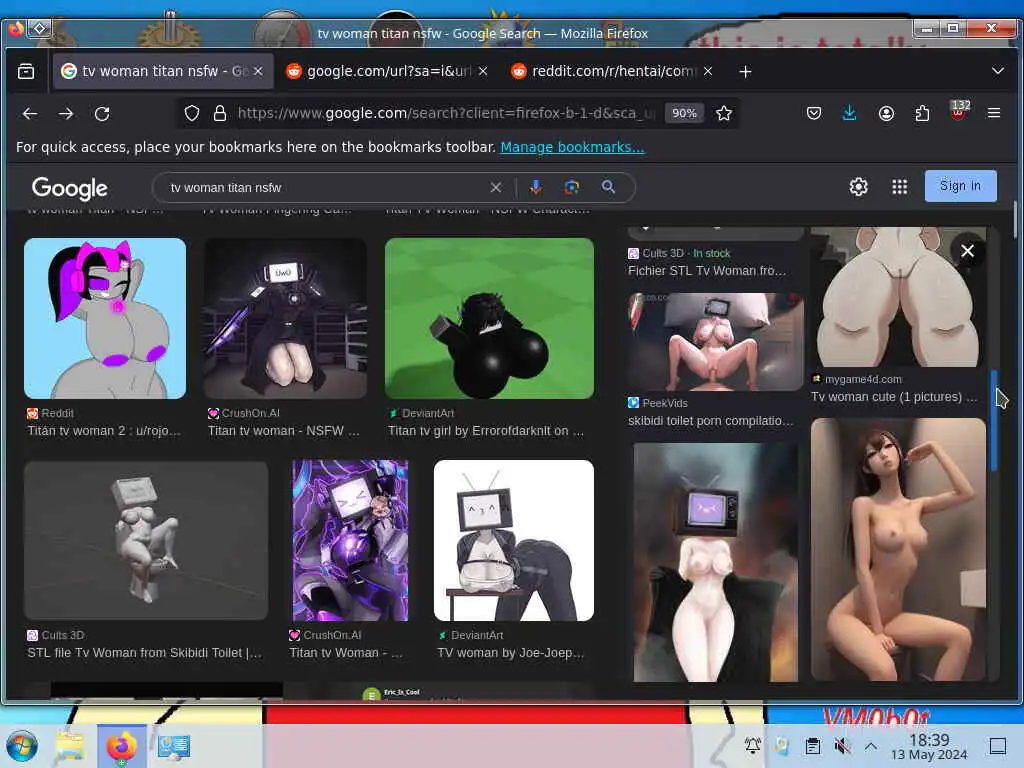This screenshot has height=768, width=1024.
Task: Switch to the google.com/url tab
Action: point(388,71)
